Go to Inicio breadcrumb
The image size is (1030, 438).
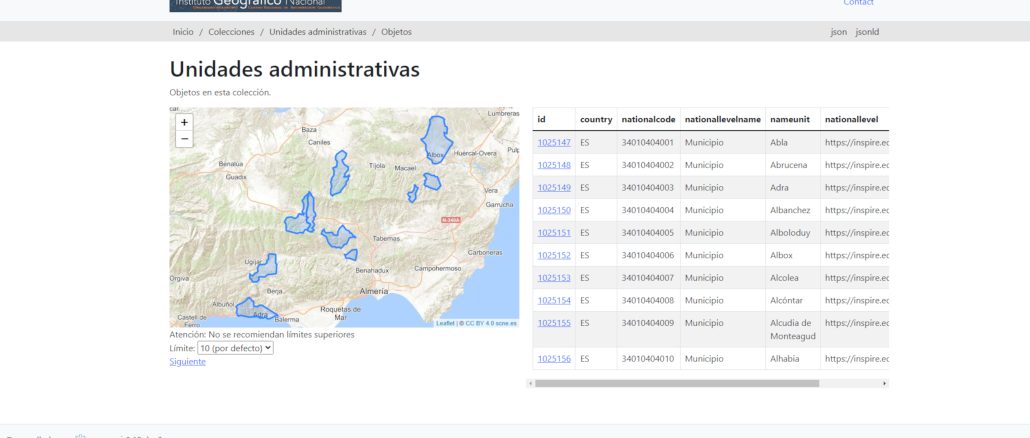pyautogui.click(x=183, y=32)
